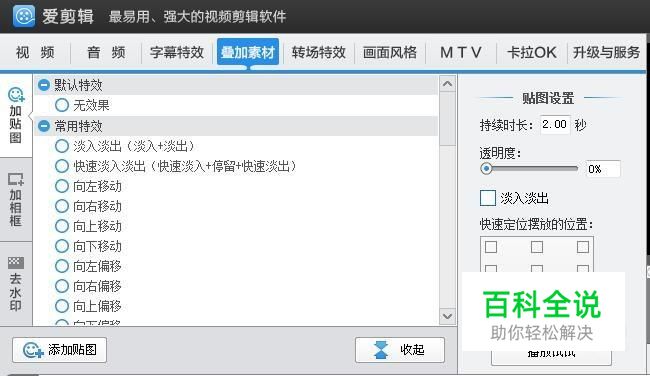Click the 收起 collapse button
650x376 pixels.
(400, 350)
